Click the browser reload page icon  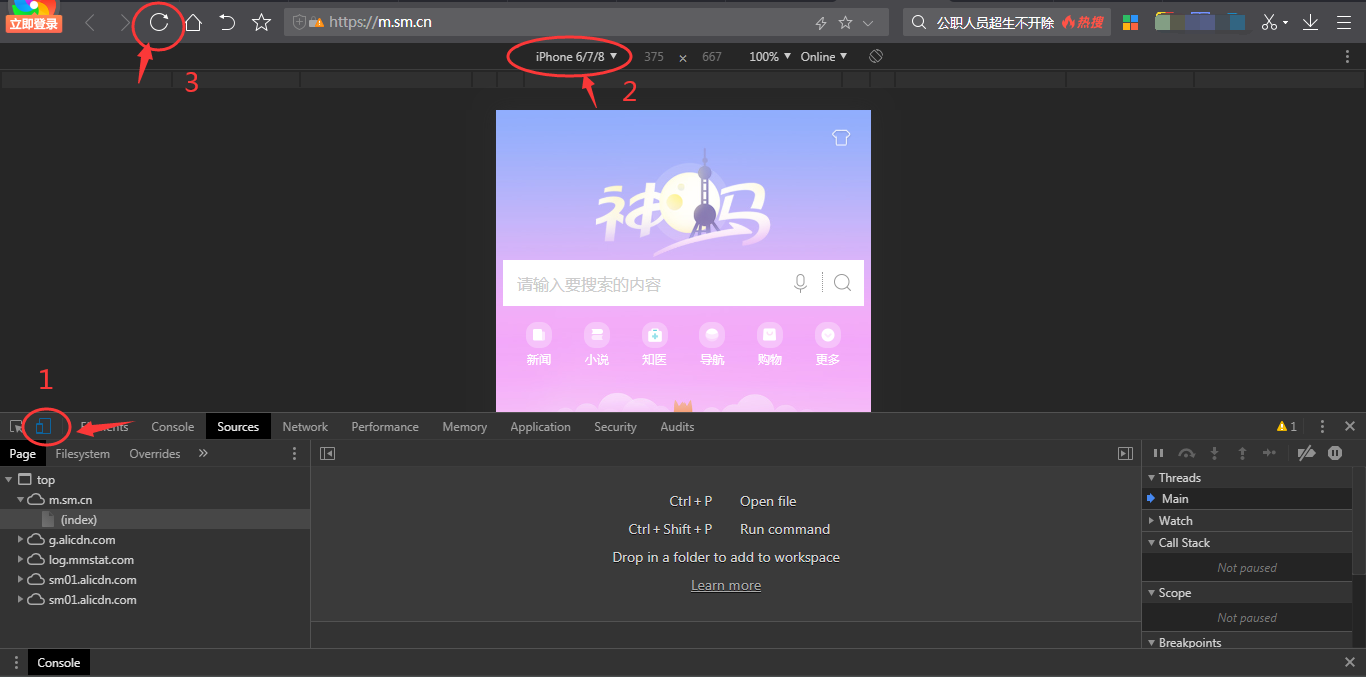coord(159,22)
